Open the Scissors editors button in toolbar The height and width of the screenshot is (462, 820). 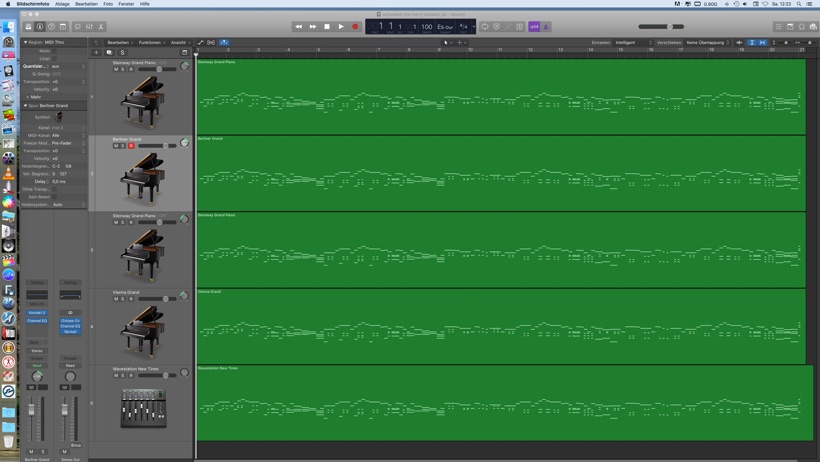[101, 27]
